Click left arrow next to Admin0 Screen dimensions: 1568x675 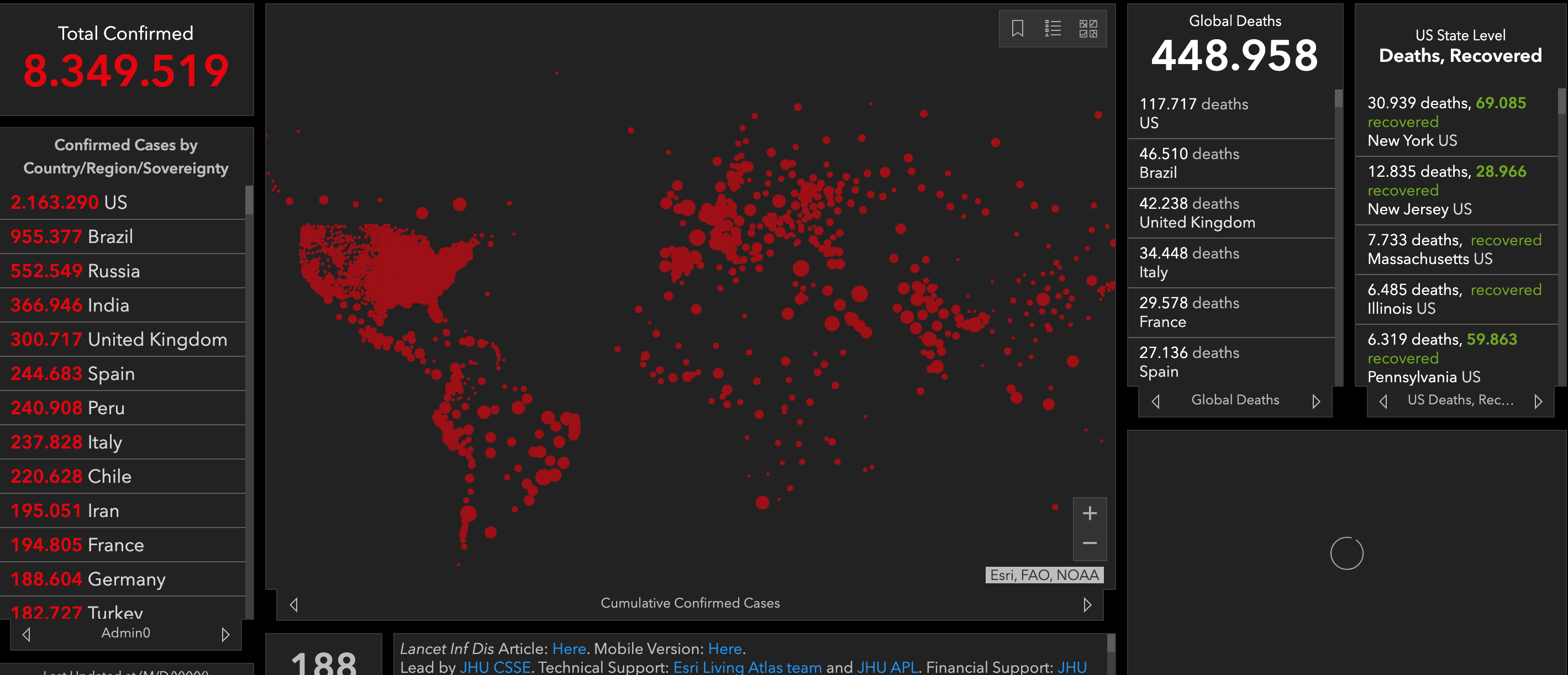tap(26, 634)
